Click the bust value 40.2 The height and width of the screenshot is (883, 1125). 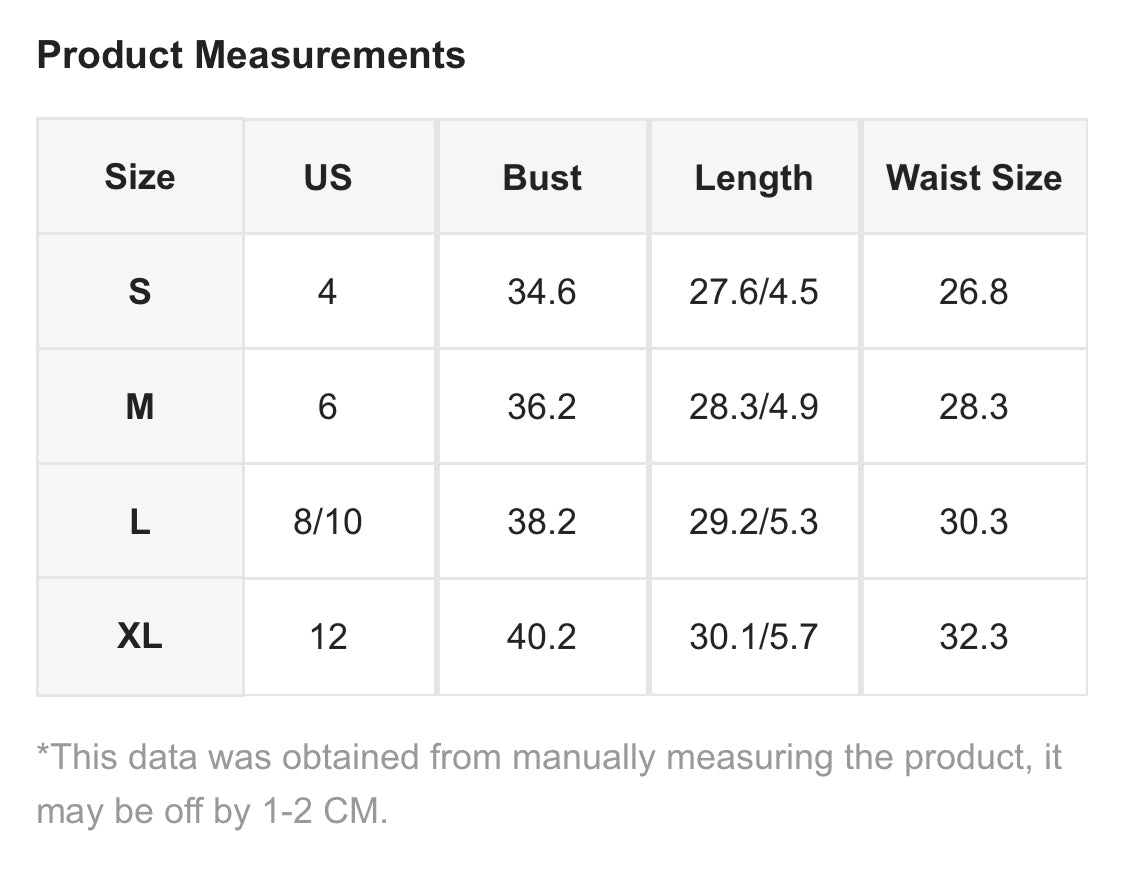click(542, 636)
